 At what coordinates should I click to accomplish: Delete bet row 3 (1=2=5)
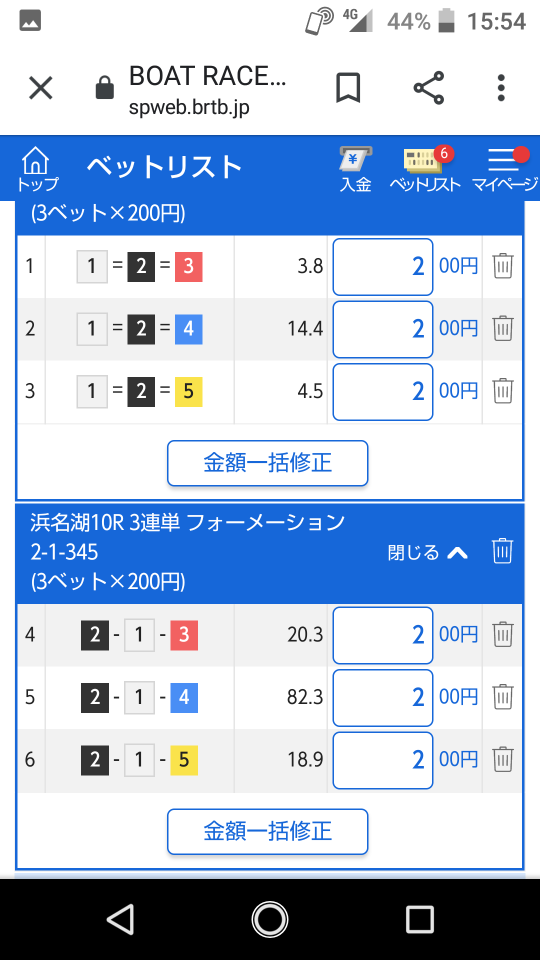click(x=503, y=391)
